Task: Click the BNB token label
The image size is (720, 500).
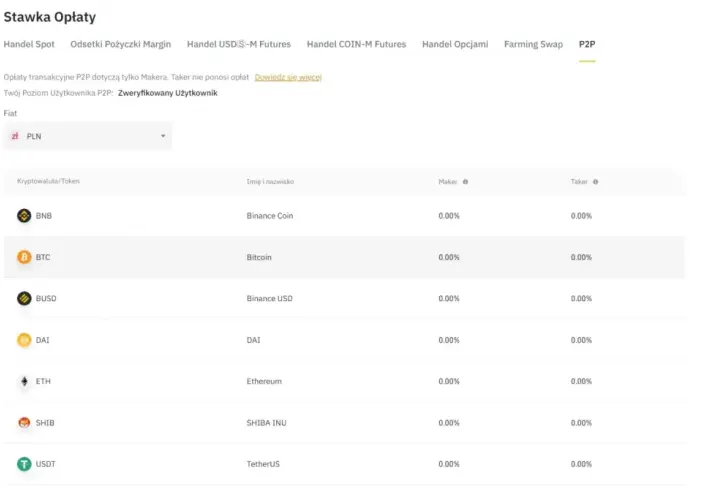Action: pyautogui.click(x=44, y=216)
